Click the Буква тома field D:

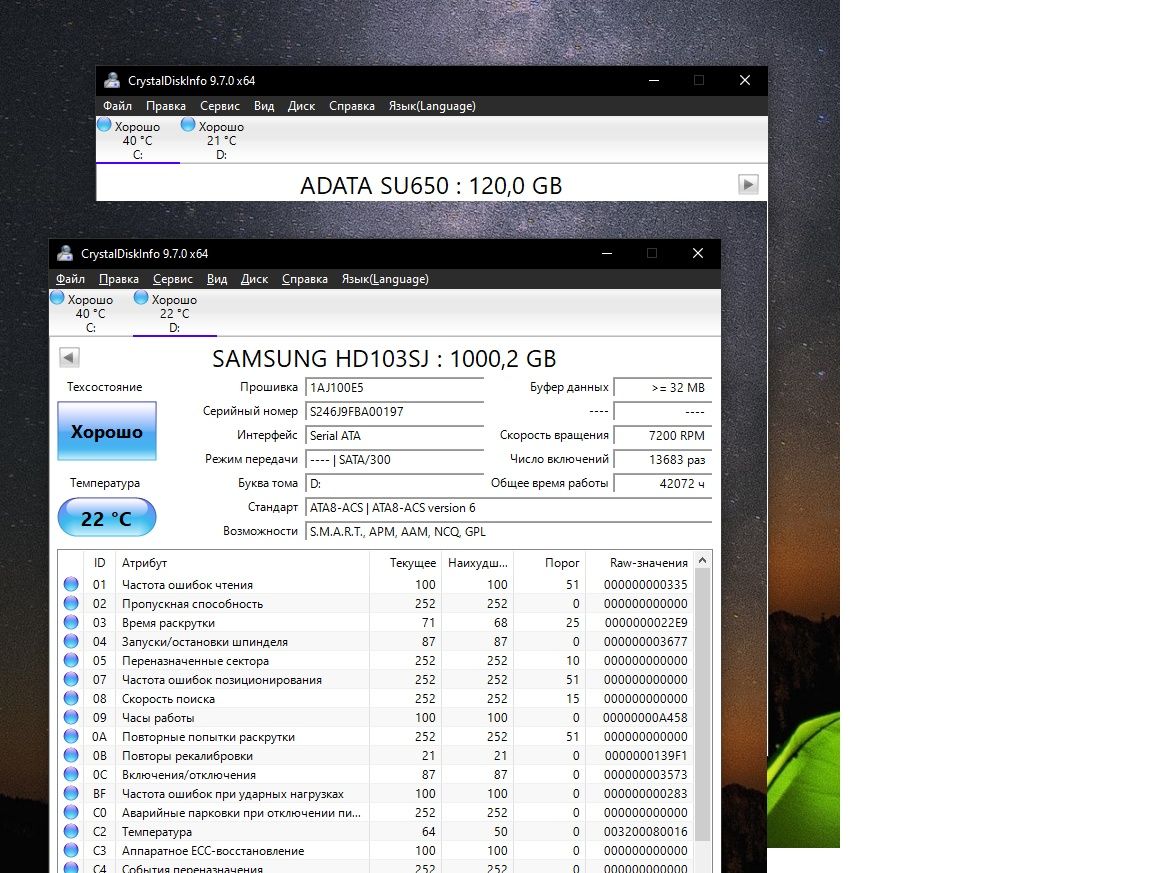tap(395, 484)
